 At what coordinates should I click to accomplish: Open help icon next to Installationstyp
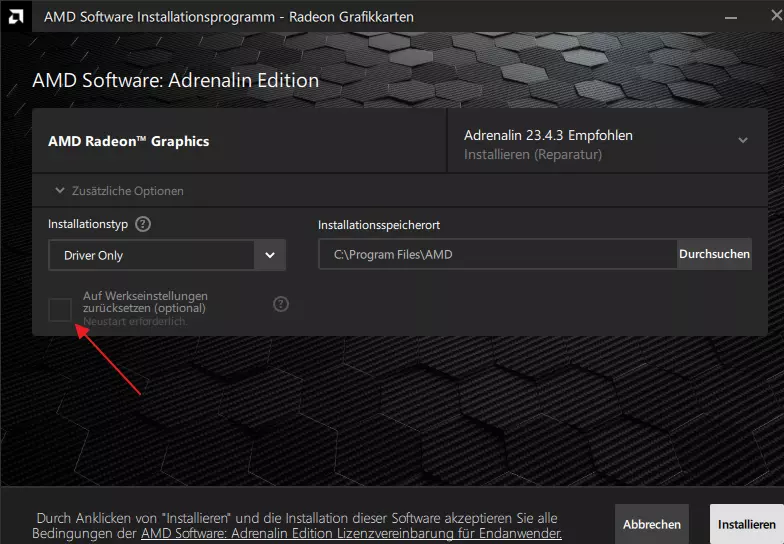pos(143,224)
